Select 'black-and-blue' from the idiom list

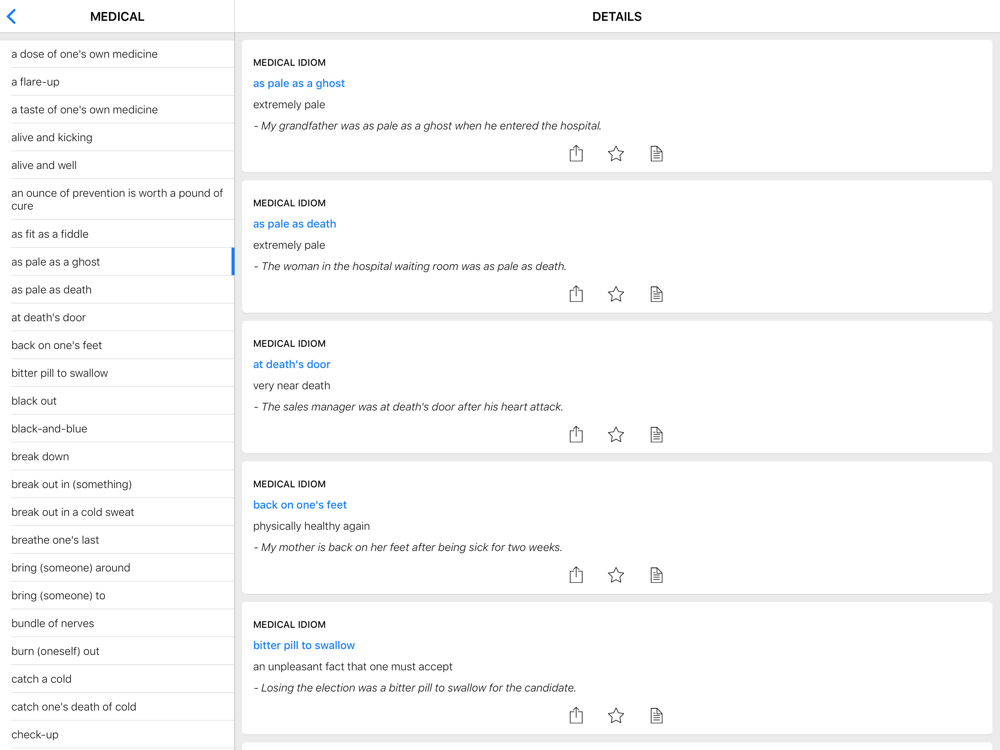(49, 429)
